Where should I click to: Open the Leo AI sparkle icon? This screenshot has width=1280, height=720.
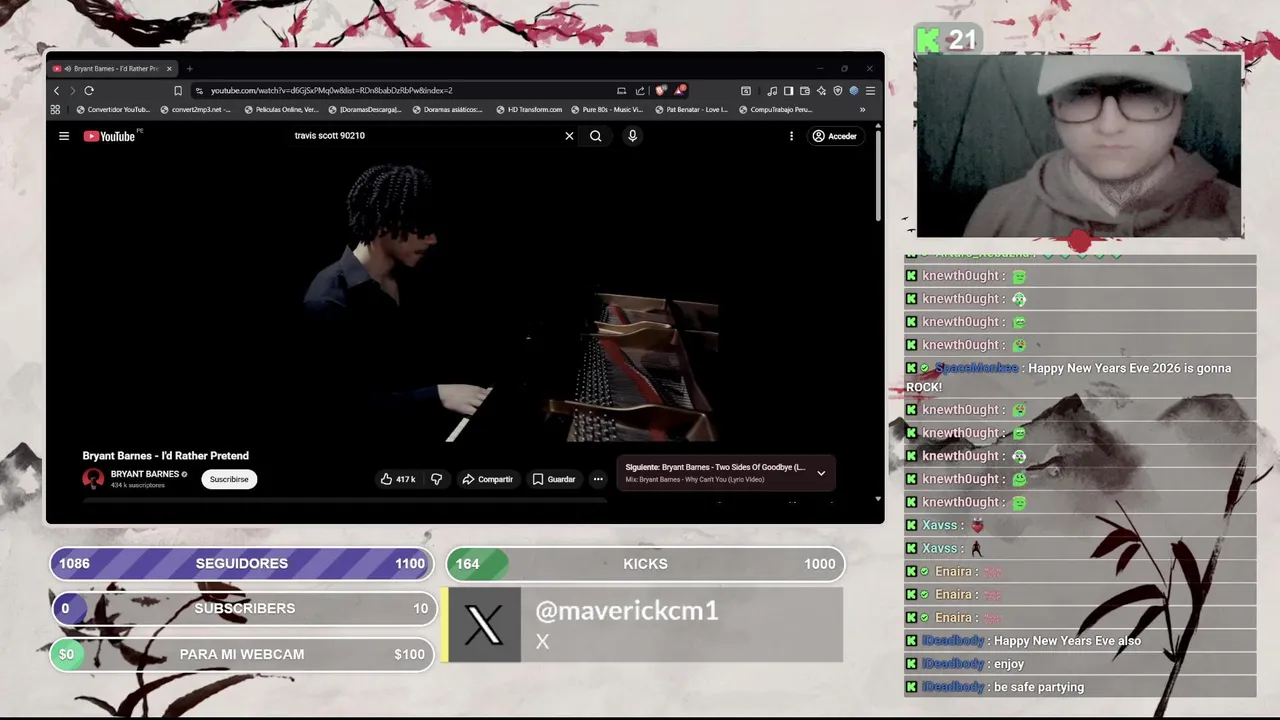point(821,90)
